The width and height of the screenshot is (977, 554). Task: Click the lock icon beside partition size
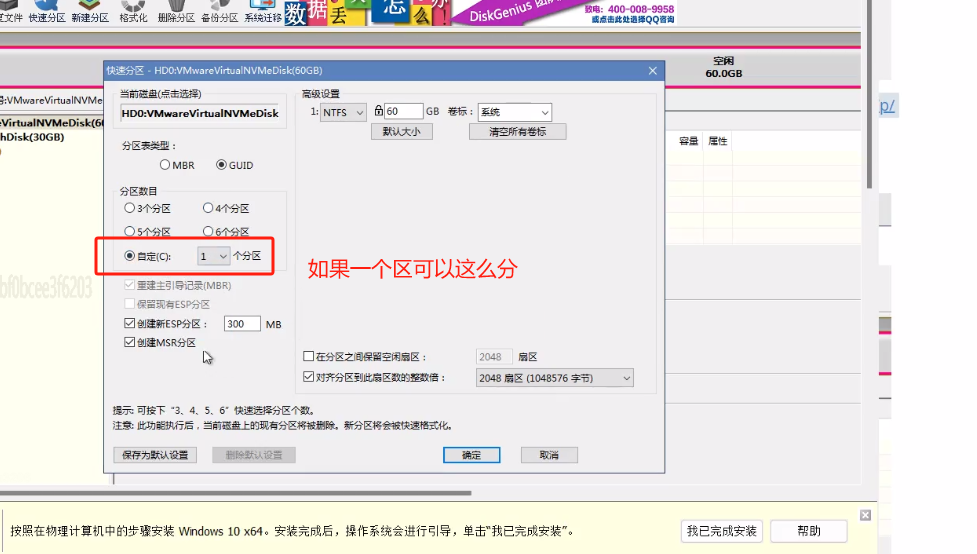click(x=378, y=111)
